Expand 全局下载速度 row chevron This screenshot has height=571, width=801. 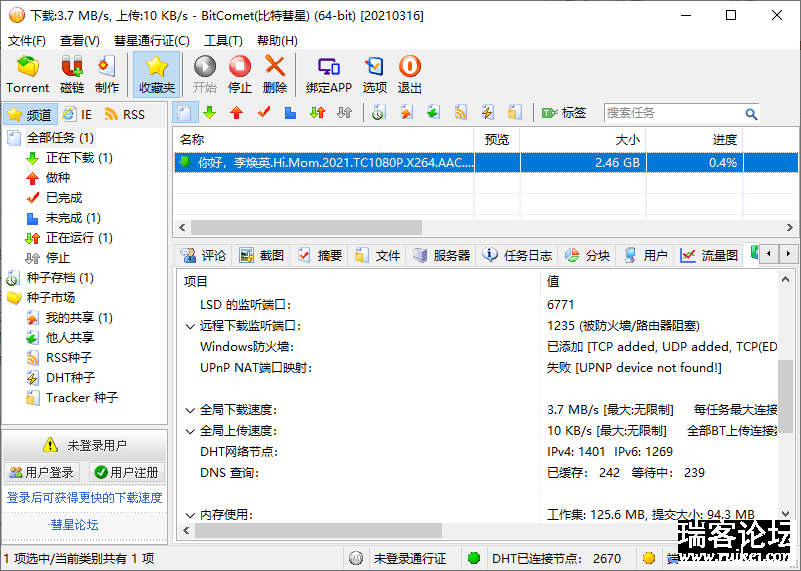pos(190,410)
